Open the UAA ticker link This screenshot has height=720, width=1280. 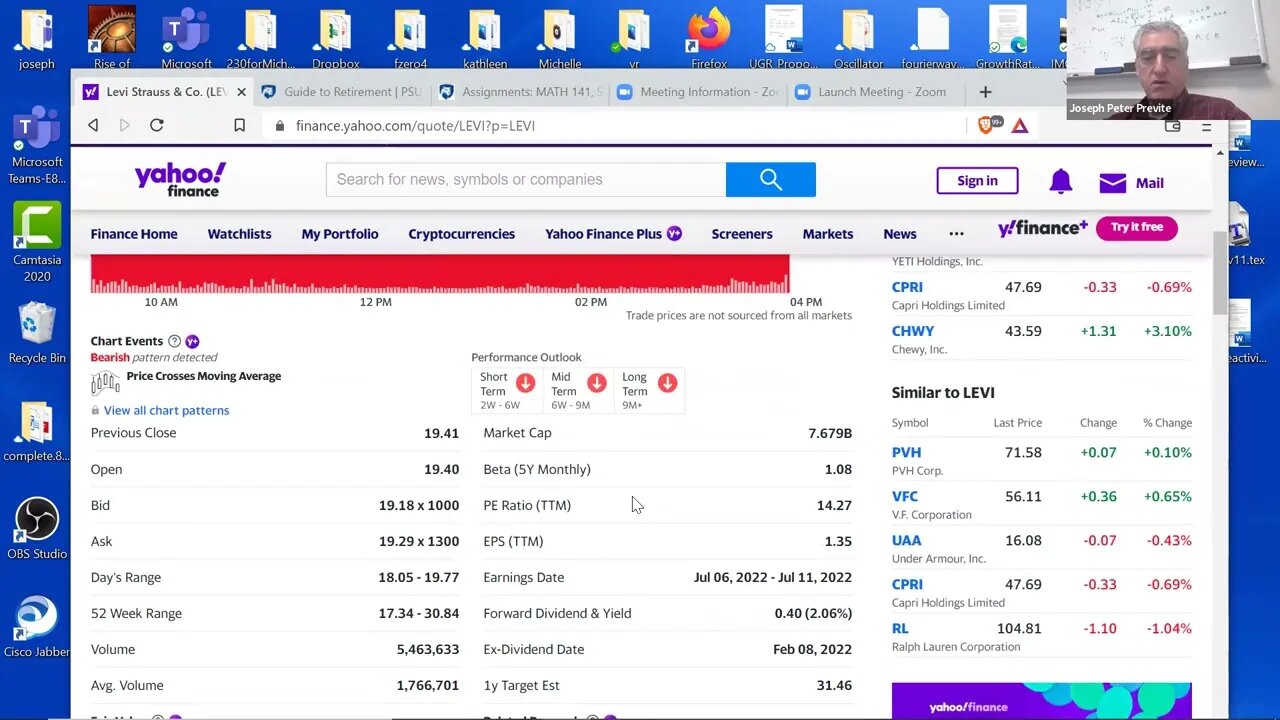coord(906,540)
